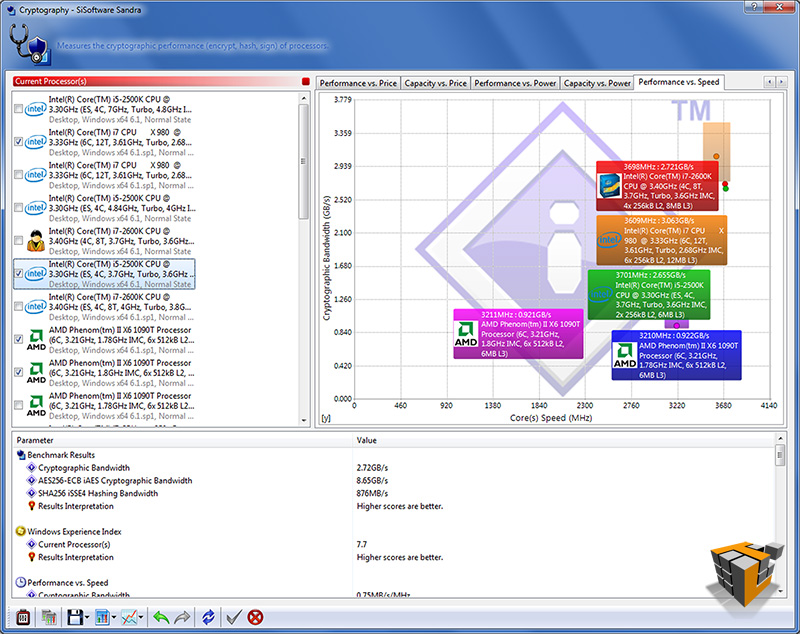This screenshot has height=634, width=800.
Task: Click the red i7-2600K label in the chart
Action: [657, 186]
